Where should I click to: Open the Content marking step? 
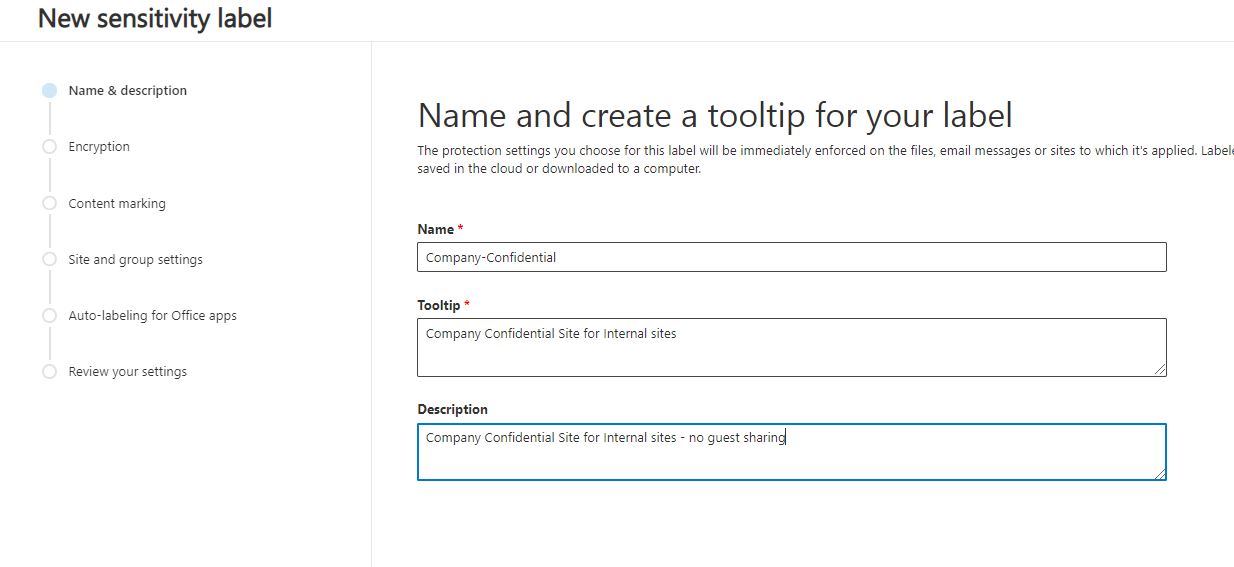tap(117, 203)
